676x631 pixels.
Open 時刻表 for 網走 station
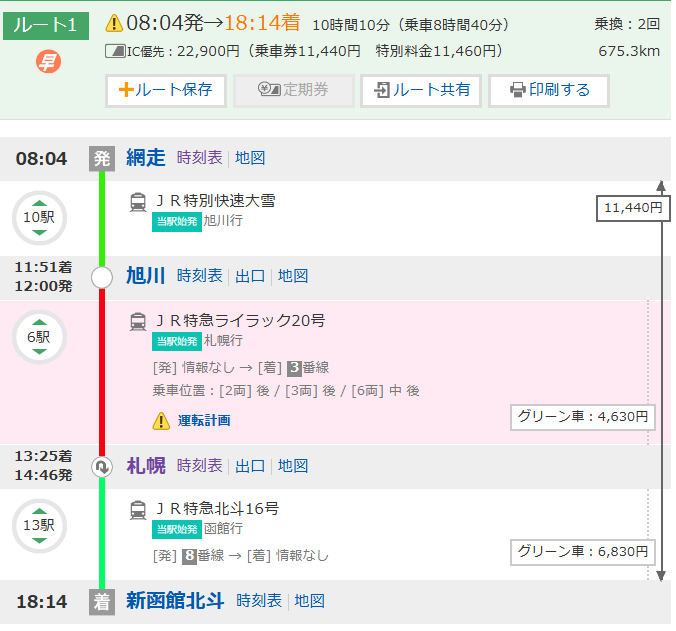coord(200,158)
